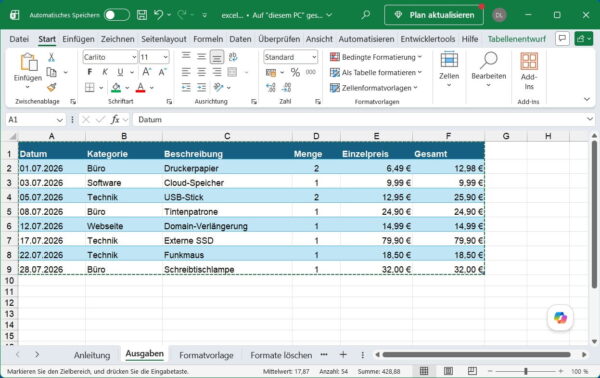600x378 pixels.
Task: Click the zoom level 100 % text
Action: click(x=580, y=371)
